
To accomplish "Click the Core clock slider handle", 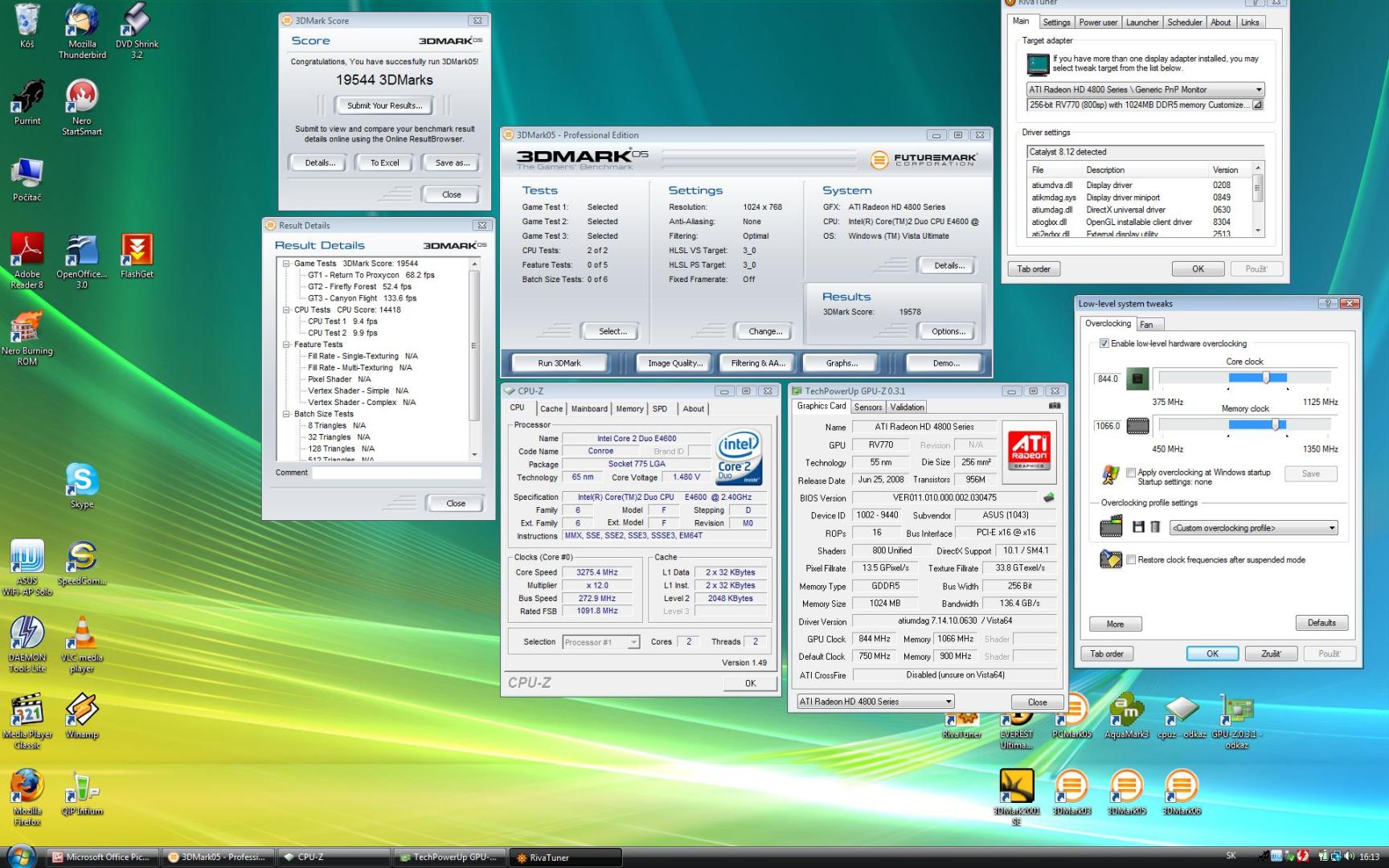I will [1266, 377].
